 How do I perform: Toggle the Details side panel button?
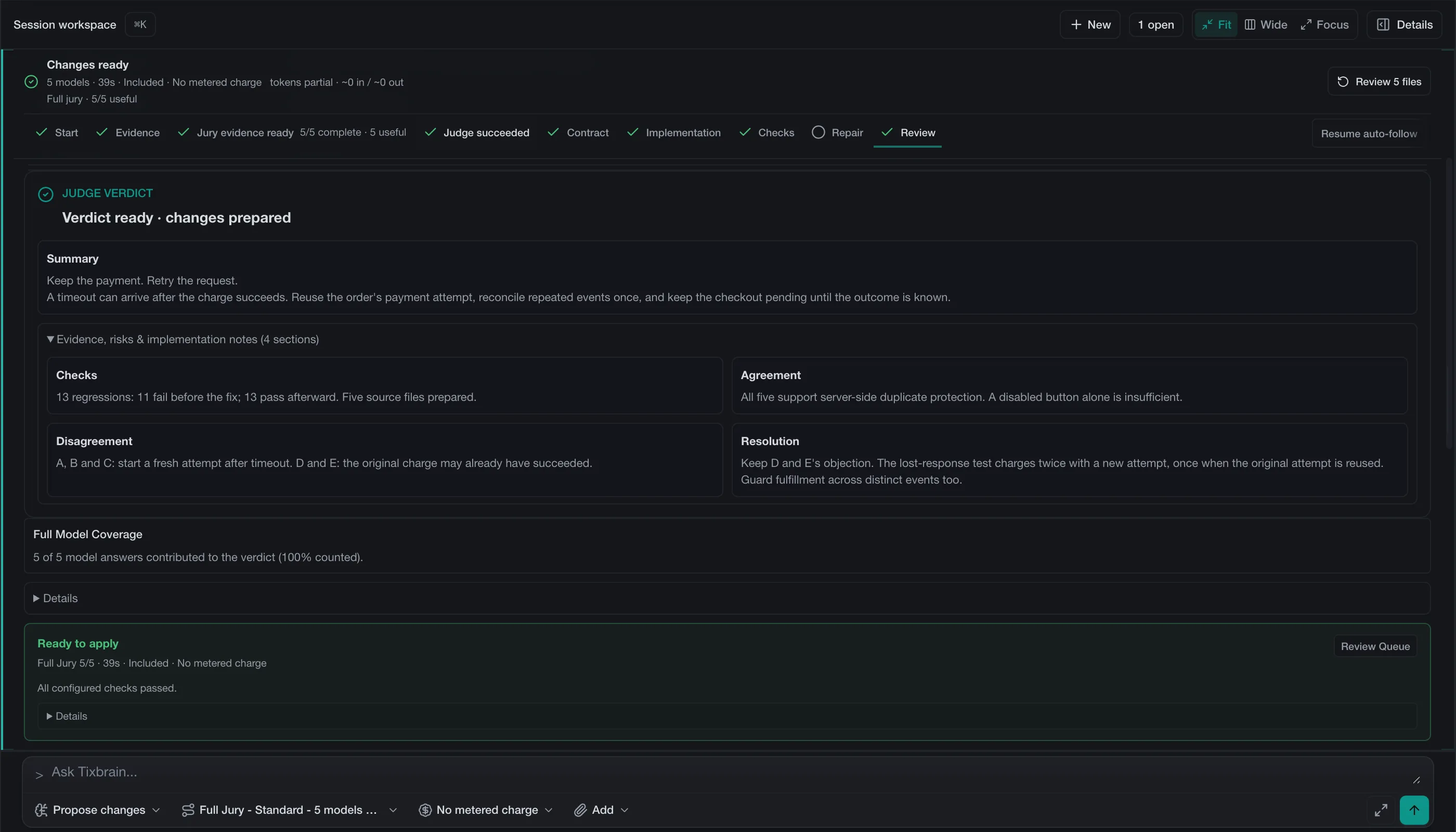[1404, 24]
